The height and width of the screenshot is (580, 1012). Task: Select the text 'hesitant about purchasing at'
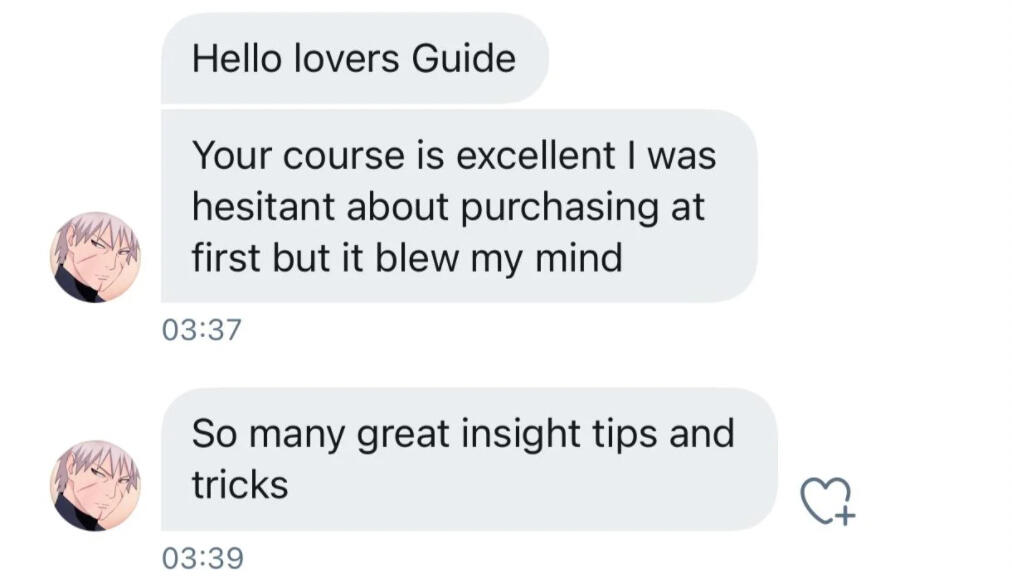[x=448, y=207]
